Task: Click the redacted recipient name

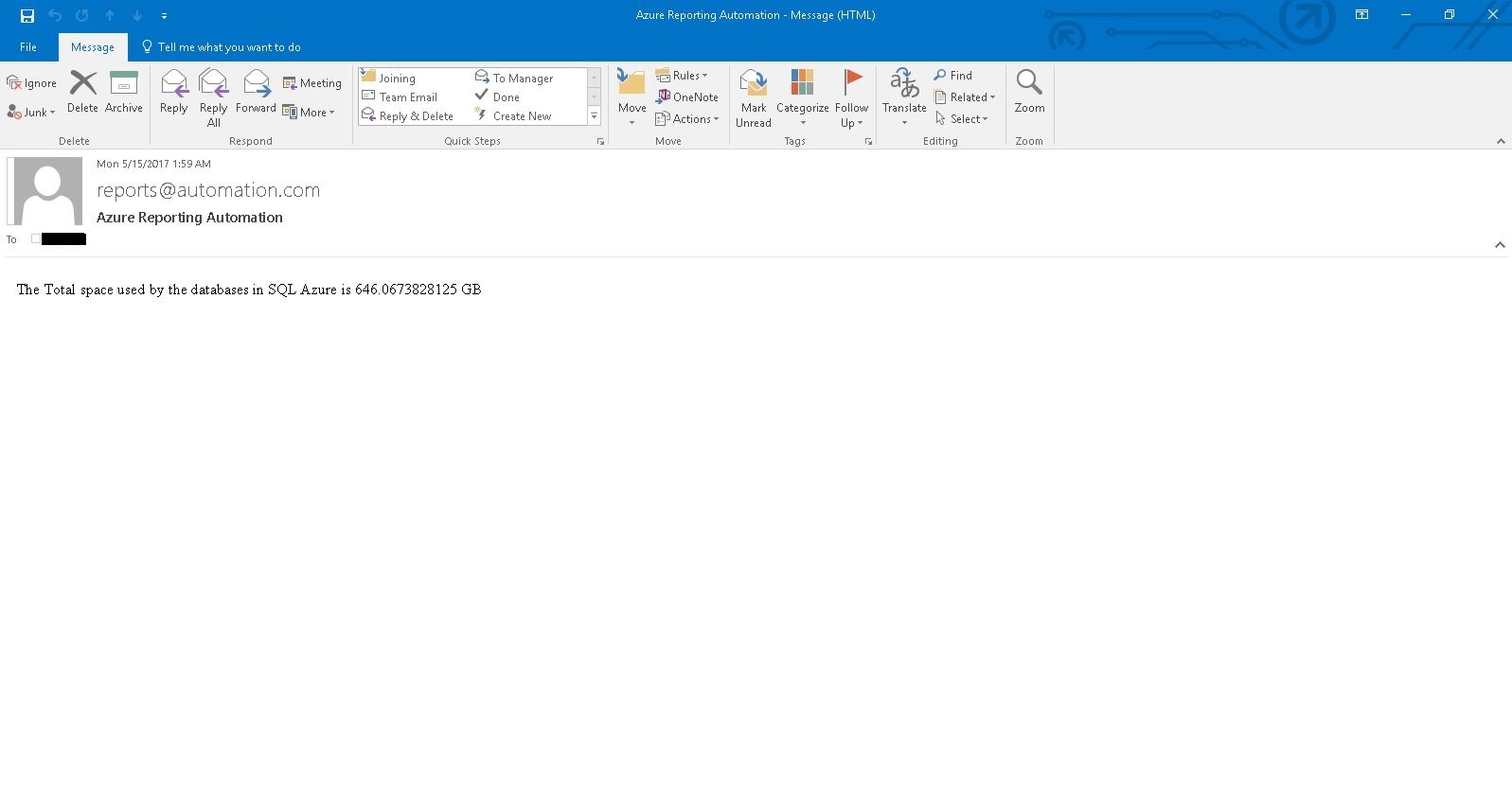Action: (63, 239)
